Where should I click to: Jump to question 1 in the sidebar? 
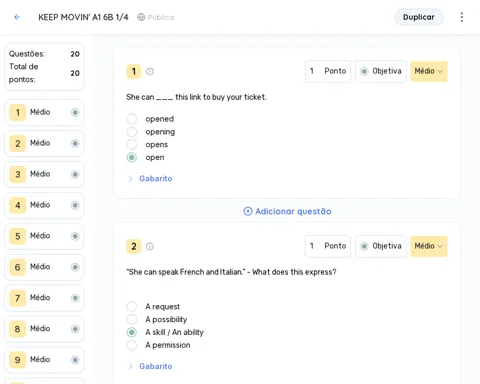tap(44, 112)
